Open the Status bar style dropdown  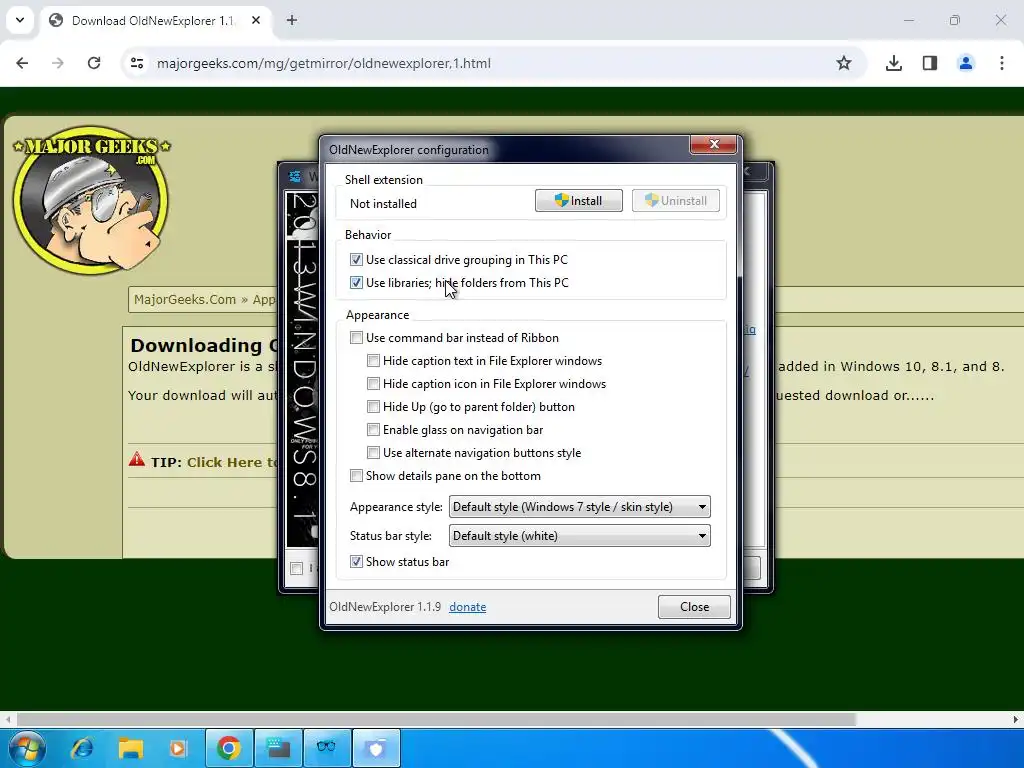tap(579, 536)
